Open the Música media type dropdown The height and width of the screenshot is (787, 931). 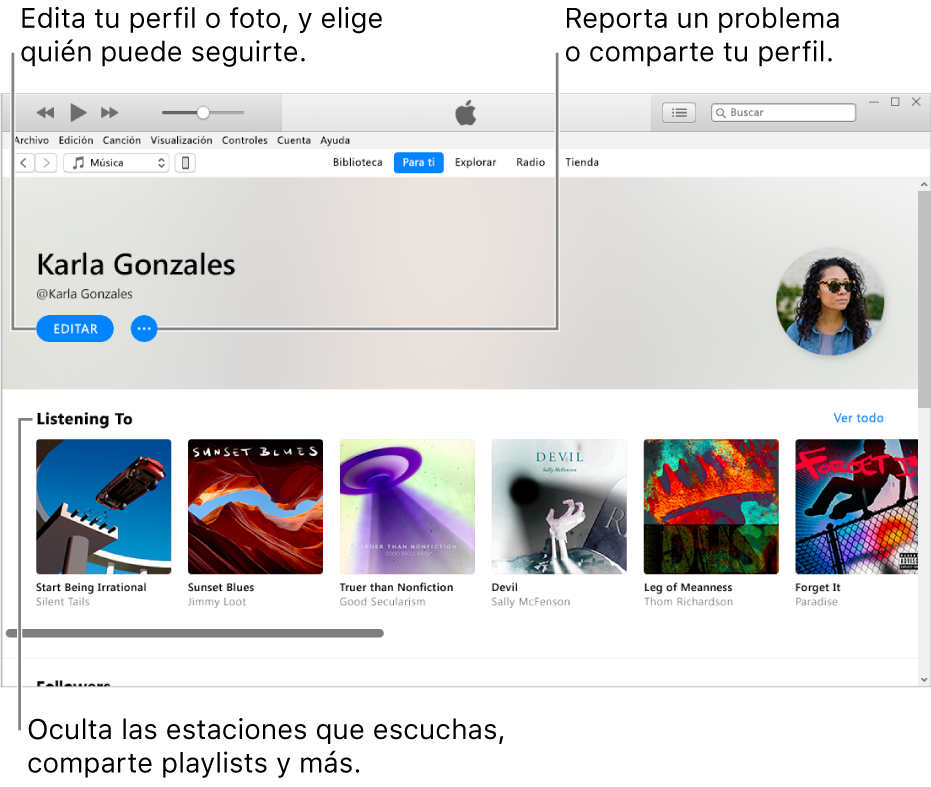(116, 162)
